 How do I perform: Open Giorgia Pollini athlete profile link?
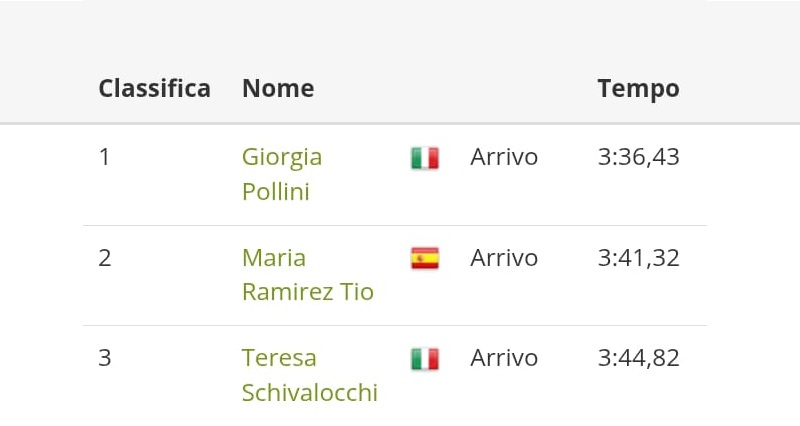[x=281, y=157]
